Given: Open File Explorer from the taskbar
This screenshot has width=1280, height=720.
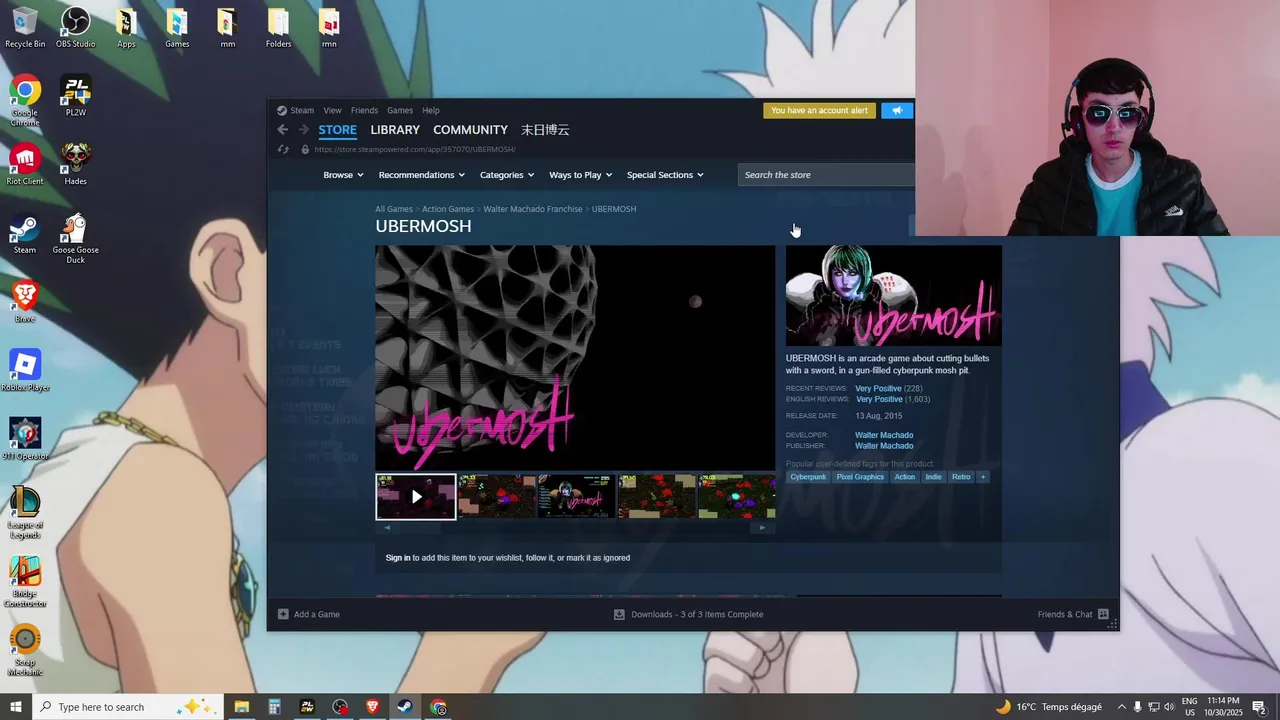Looking at the screenshot, I should 242,707.
